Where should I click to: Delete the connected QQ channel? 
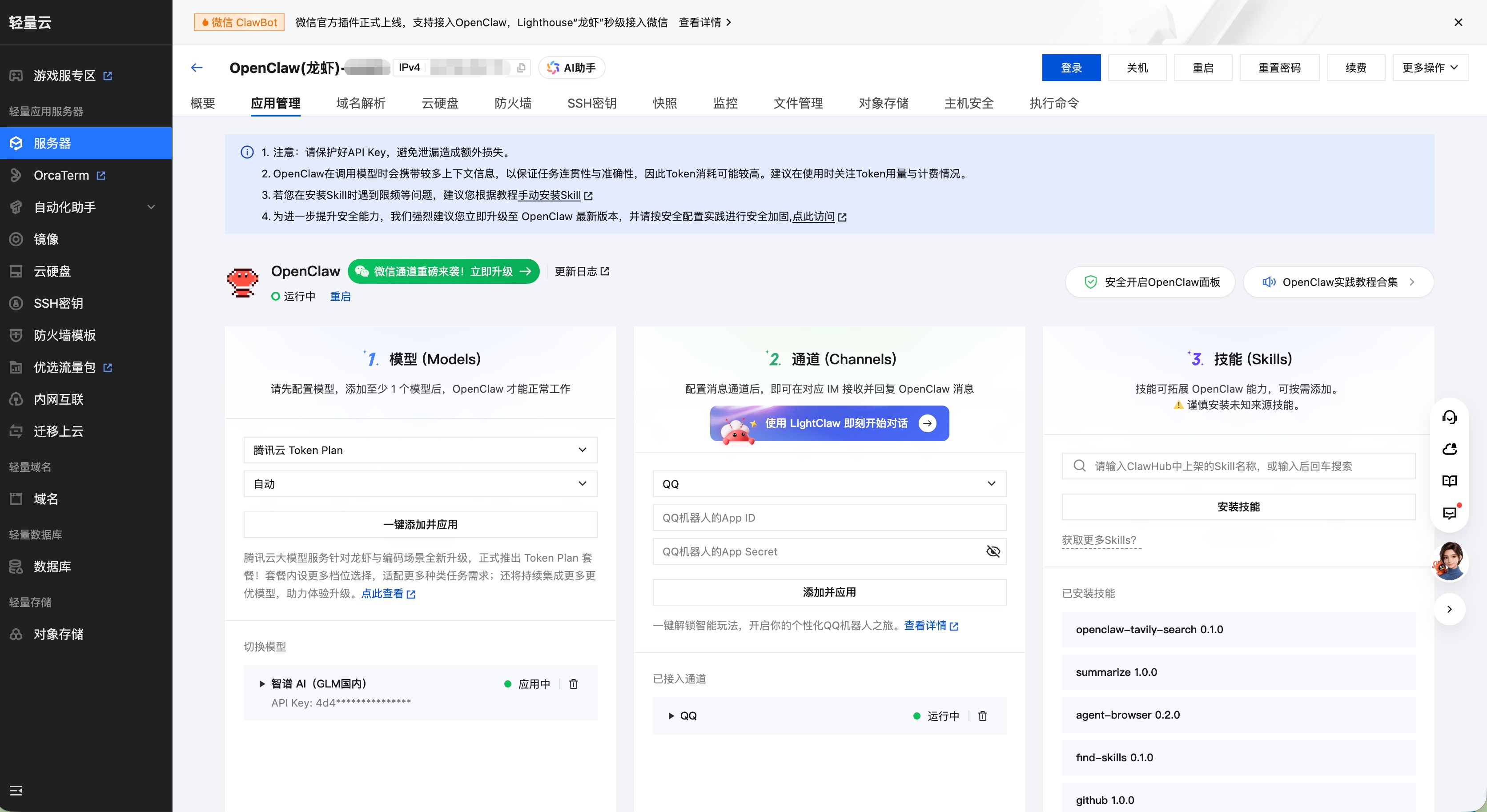[982, 716]
